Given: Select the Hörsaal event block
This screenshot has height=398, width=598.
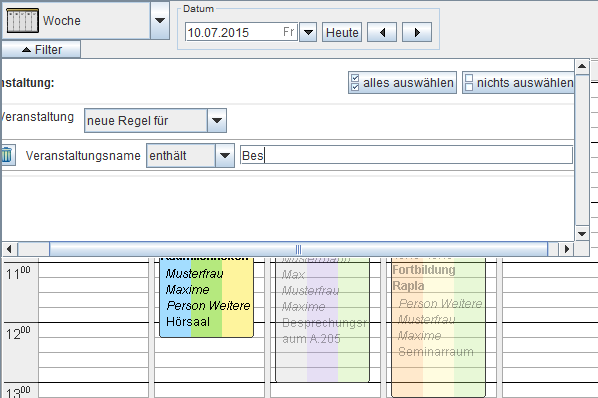Looking at the screenshot, I should click(x=206, y=297).
